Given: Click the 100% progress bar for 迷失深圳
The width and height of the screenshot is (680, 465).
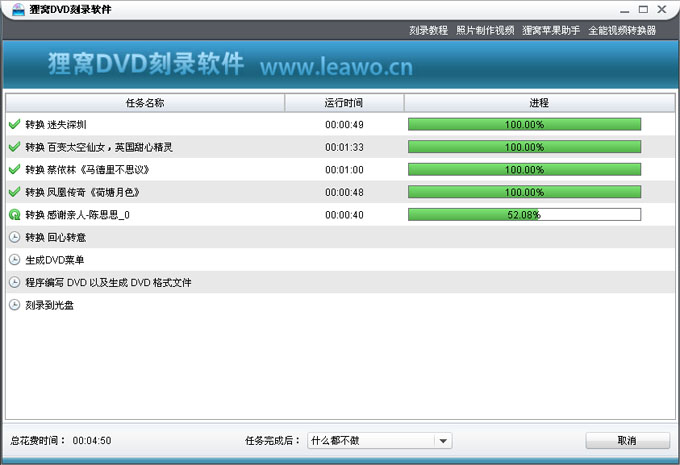Looking at the screenshot, I should coord(524,124).
